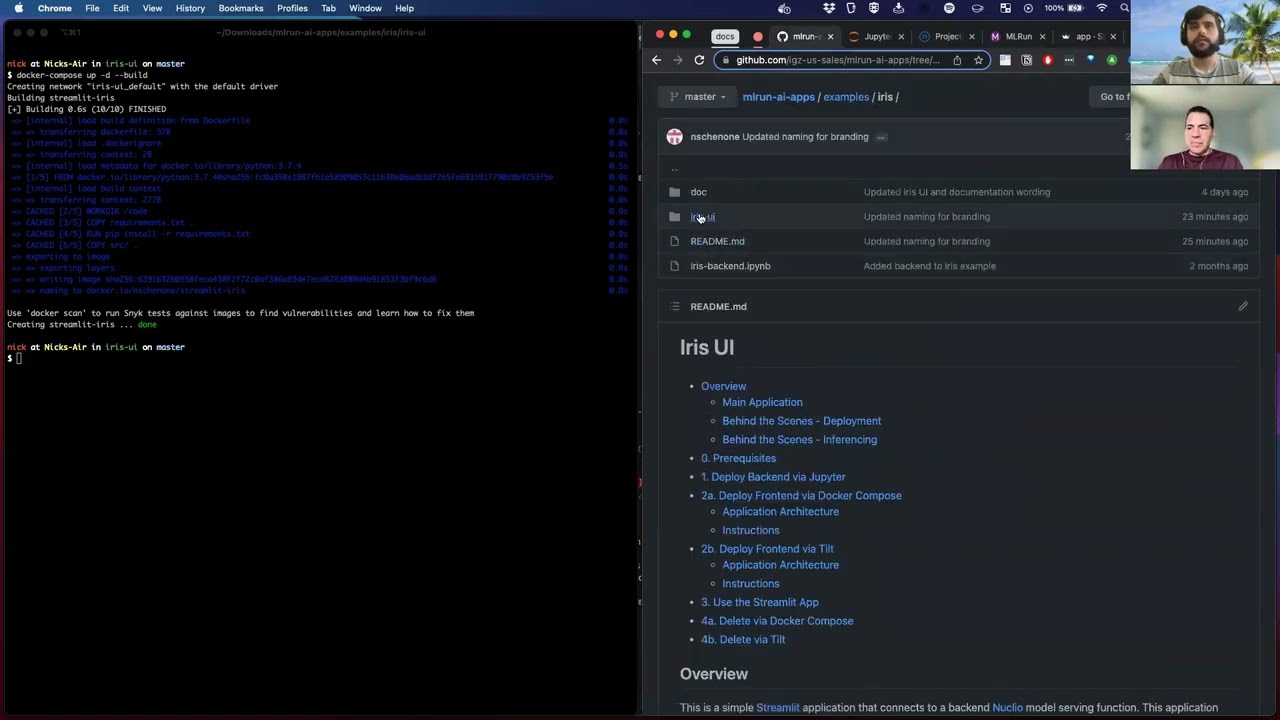Jump to 4a. Delete via Docker Compose
The height and width of the screenshot is (720, 1280).
[x=777, y=621]
